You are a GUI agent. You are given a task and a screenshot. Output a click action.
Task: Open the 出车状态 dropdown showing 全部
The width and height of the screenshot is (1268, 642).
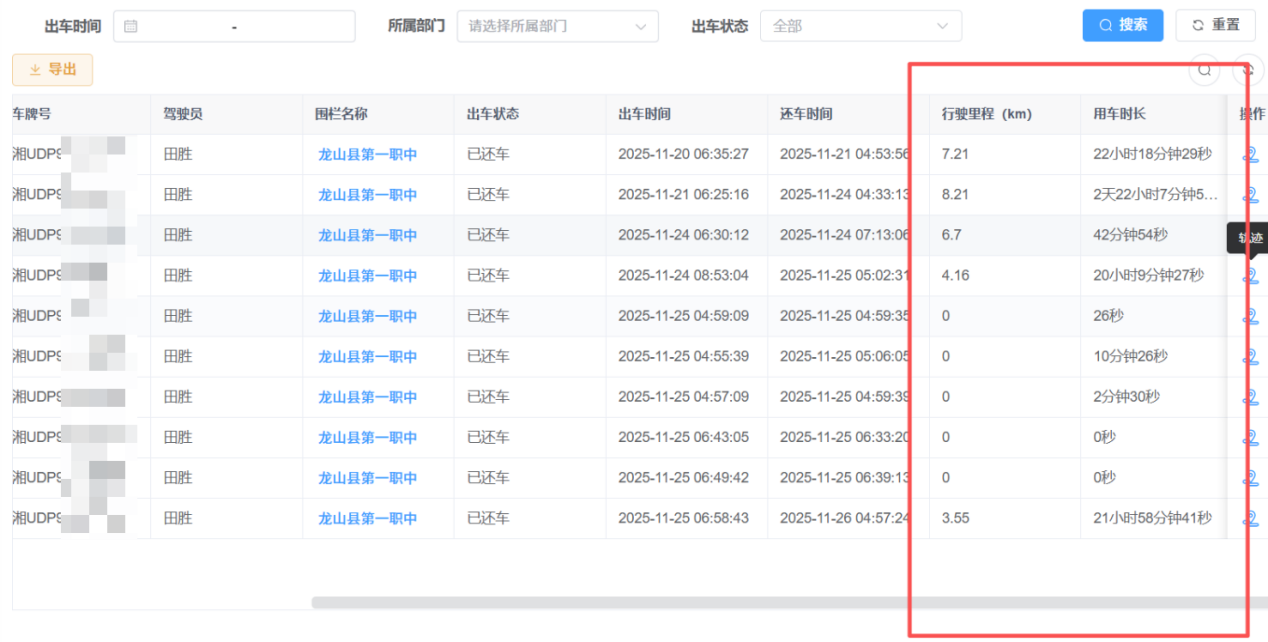[x=861, y=26]
